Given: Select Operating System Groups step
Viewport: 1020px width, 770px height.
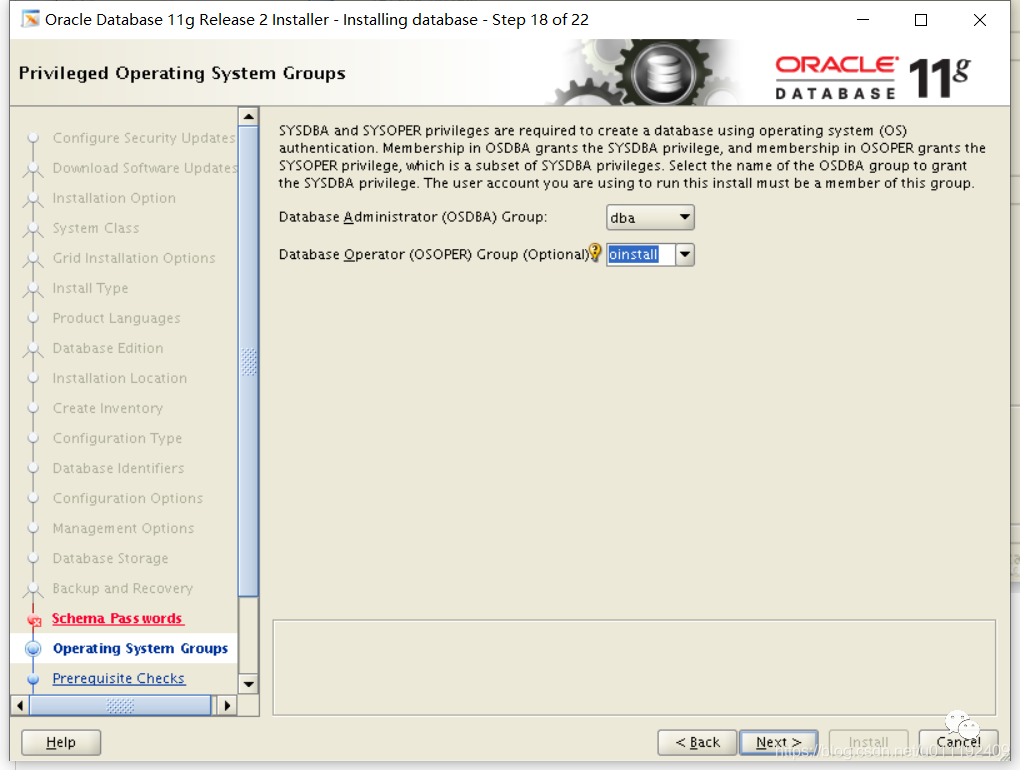Looking at the screenshot, I should [141, 648].
